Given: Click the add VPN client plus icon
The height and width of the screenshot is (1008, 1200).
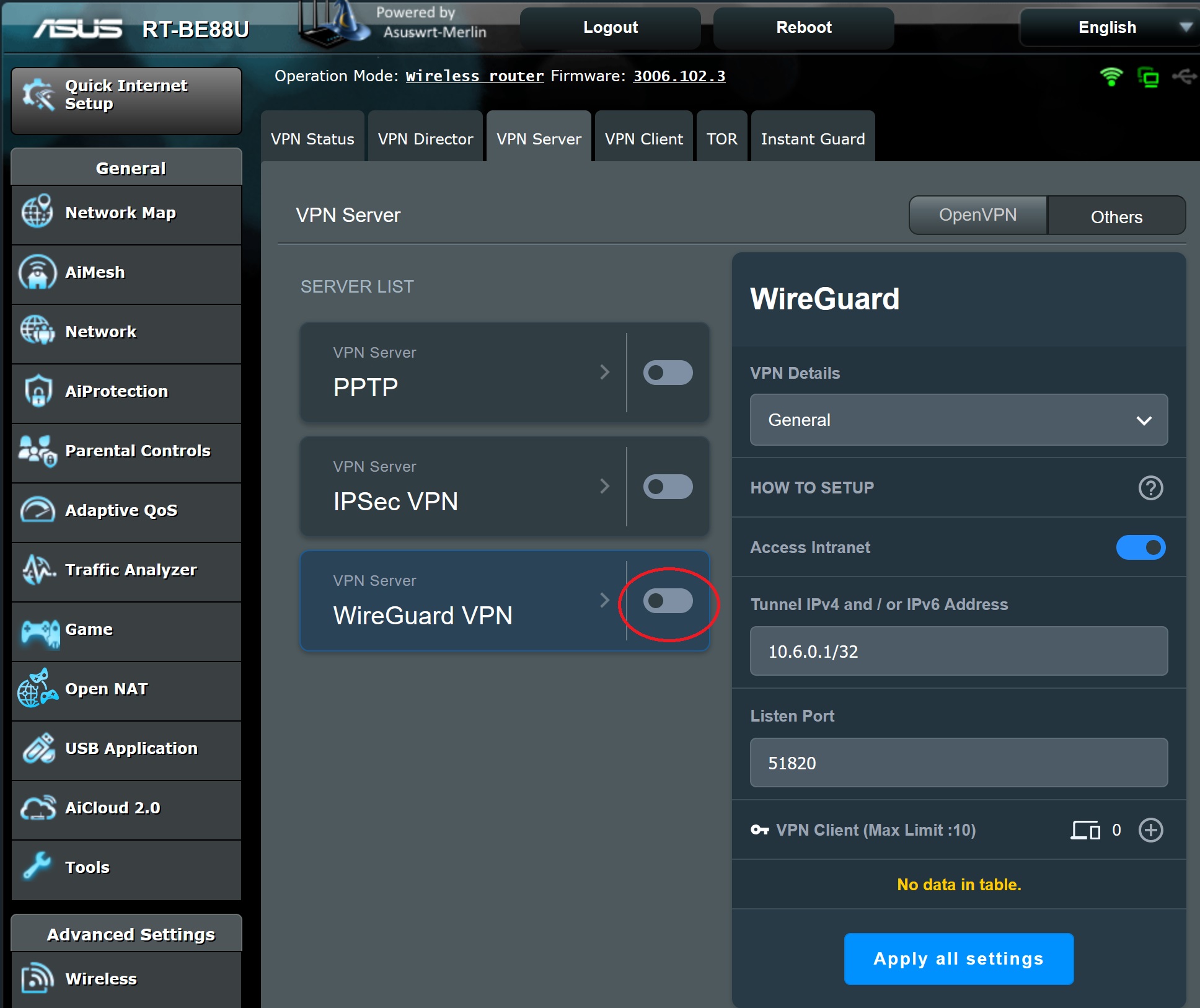Looking at the screenshot, I should [1151, 830].
